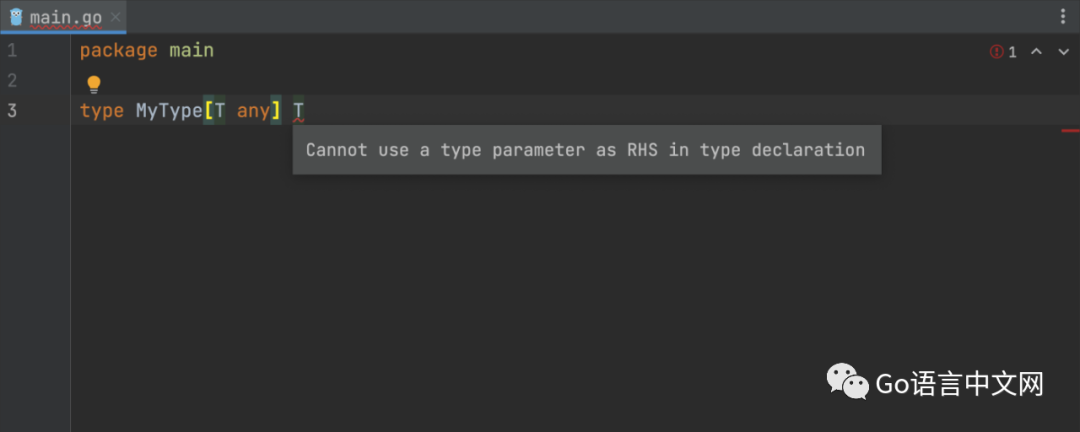Click the error tooltip message
This screenshot has height=432, width=1080.
coord(585,150)
